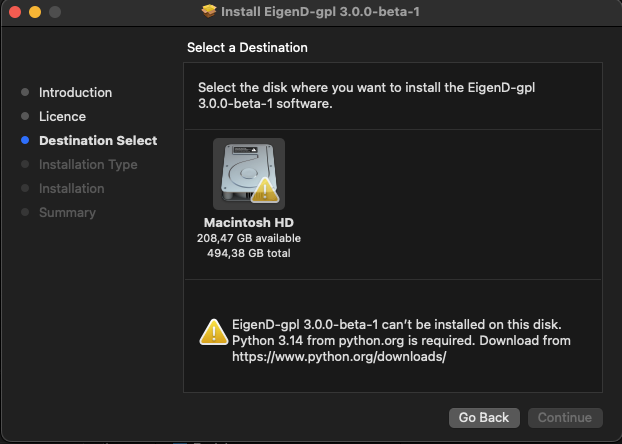
Task: Click the yellow warning triangle beside error message
Action: point(213,332)
